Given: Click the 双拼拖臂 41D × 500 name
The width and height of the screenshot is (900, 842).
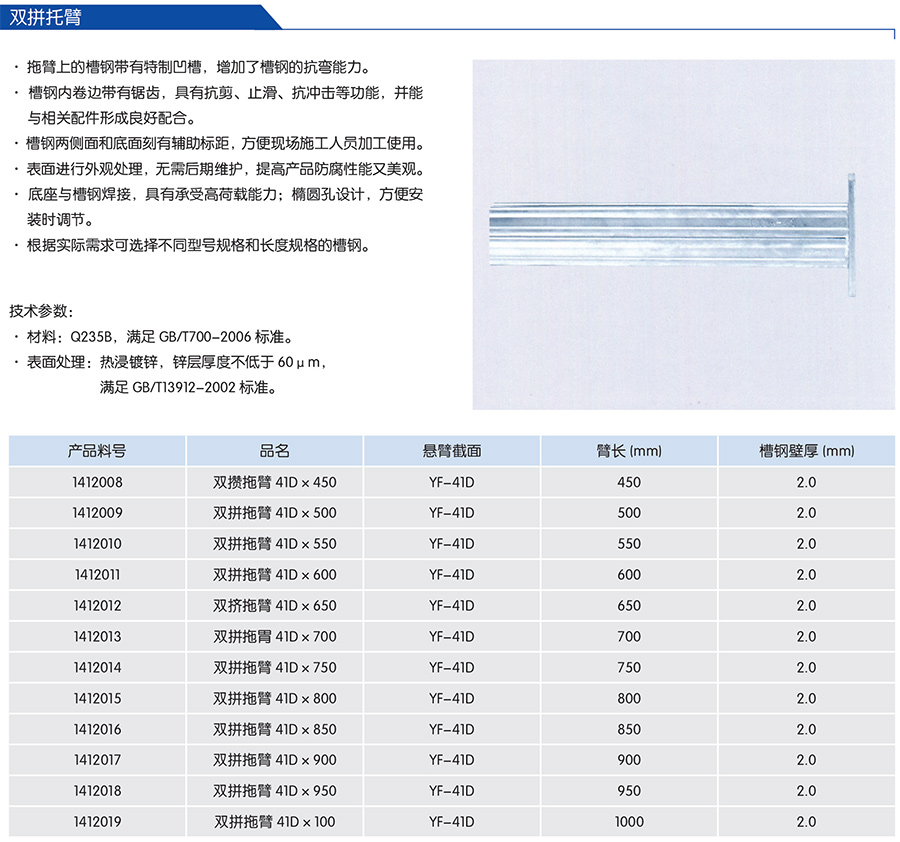Looking at the screenshot, I should pos(274,513).
